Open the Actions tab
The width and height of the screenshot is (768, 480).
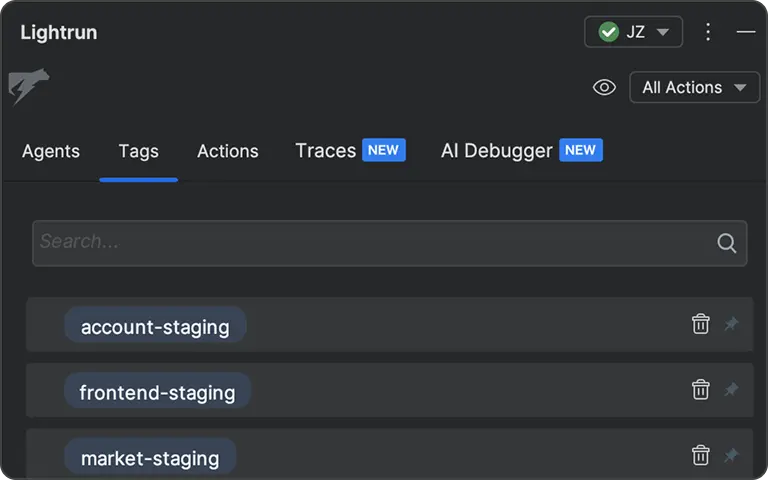tap(228, 151)
